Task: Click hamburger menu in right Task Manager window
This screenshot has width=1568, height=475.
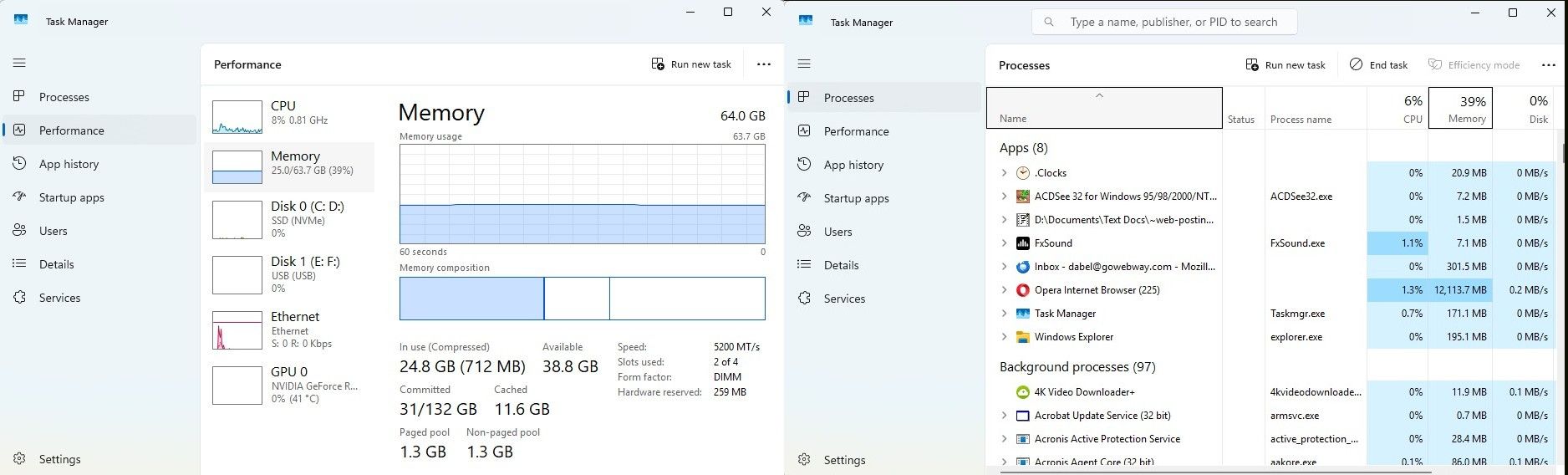Action: [x=804, y=64]
